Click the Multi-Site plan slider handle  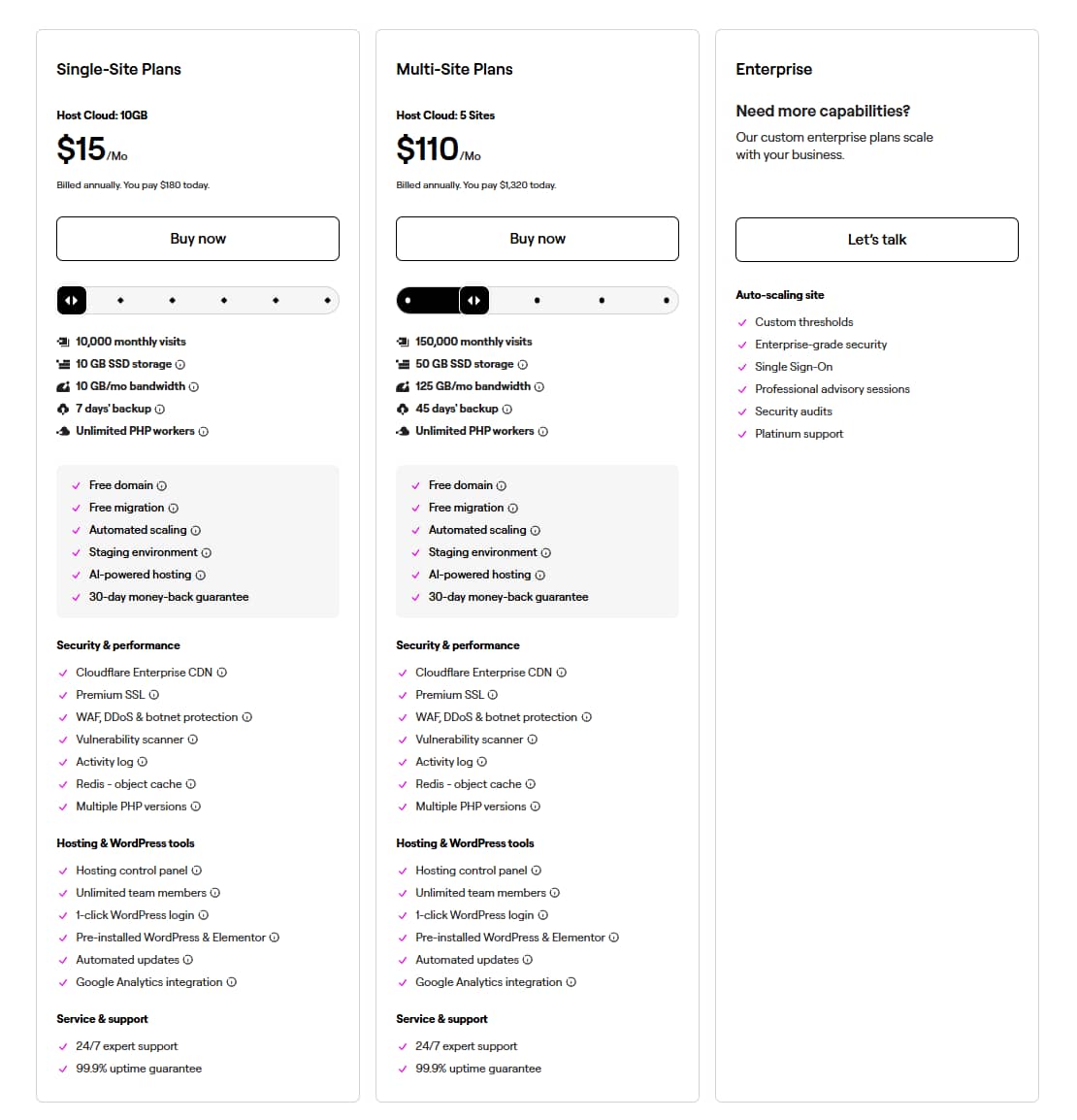473,301
